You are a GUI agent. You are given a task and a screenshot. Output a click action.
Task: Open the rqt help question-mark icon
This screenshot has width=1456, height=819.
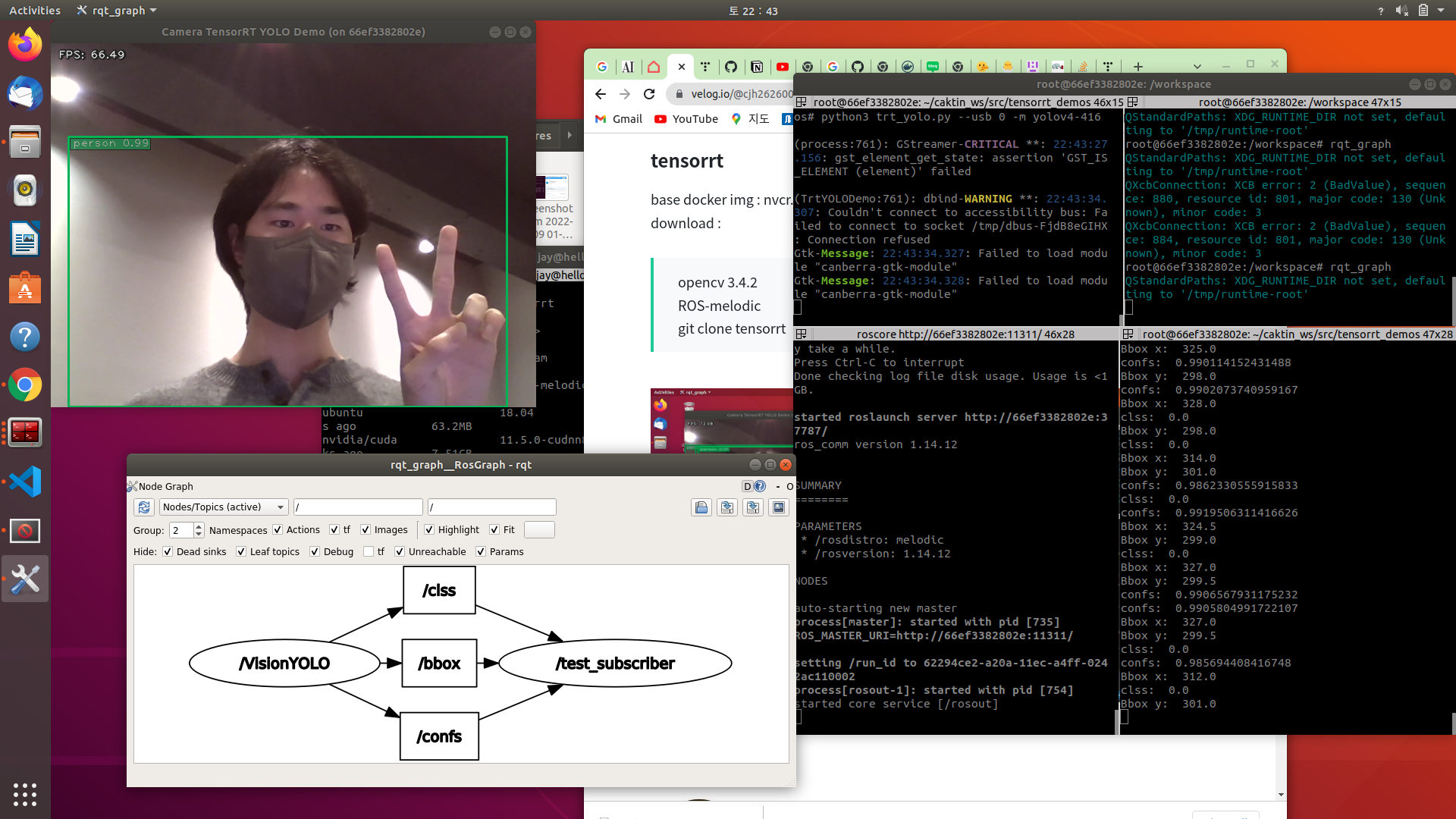760,487
